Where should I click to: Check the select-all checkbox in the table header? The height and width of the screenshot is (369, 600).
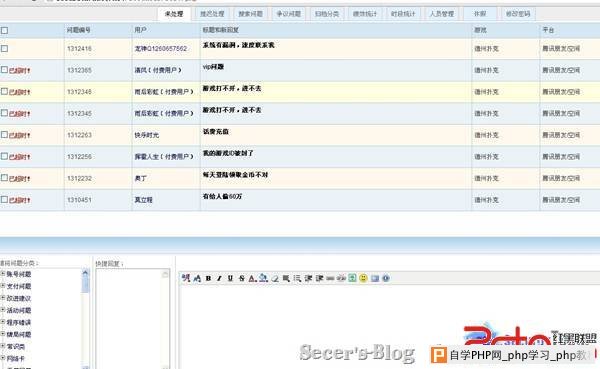coord(5,30)
